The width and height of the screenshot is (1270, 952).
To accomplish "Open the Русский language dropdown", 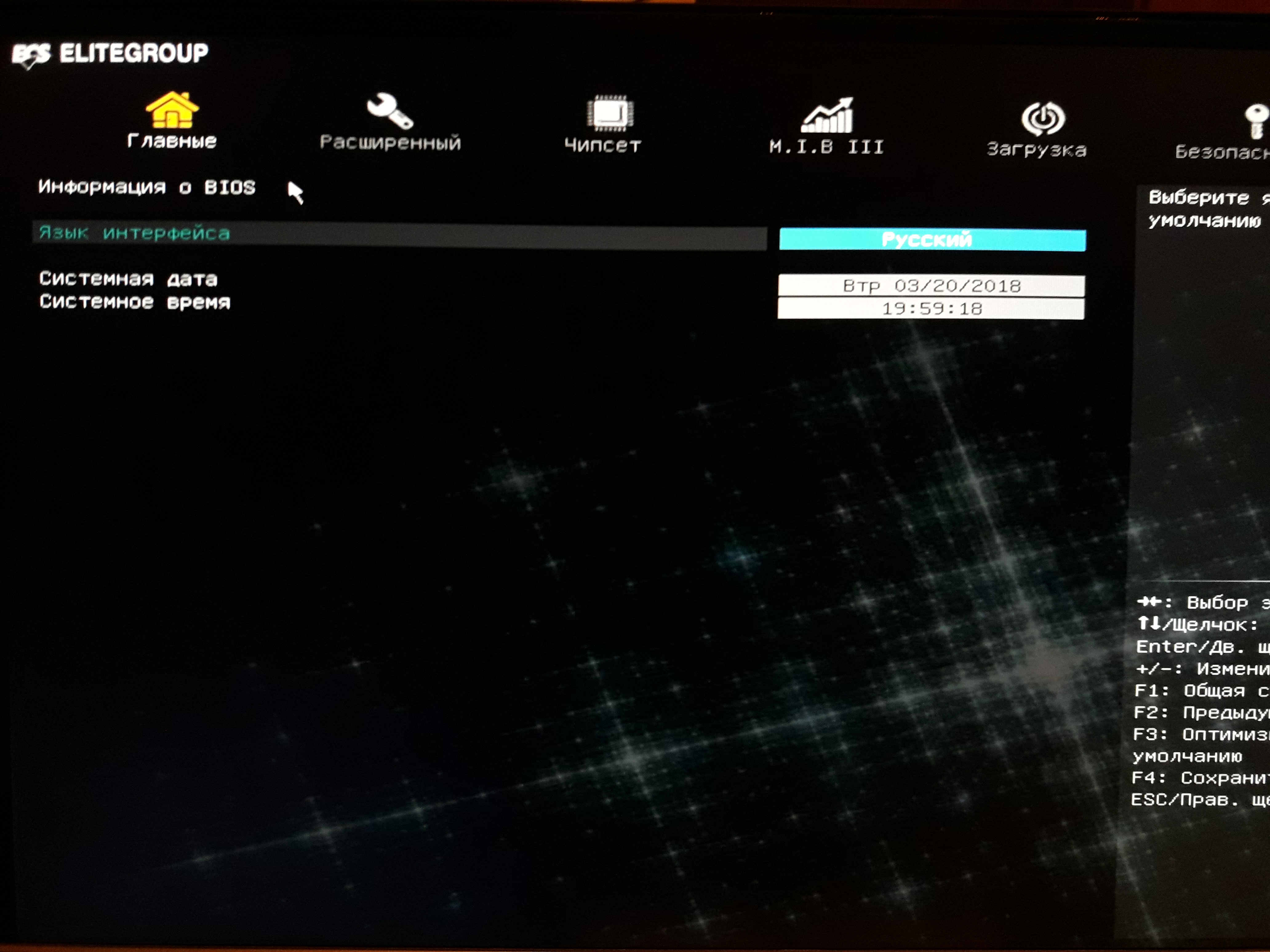I will click(933, 239).
